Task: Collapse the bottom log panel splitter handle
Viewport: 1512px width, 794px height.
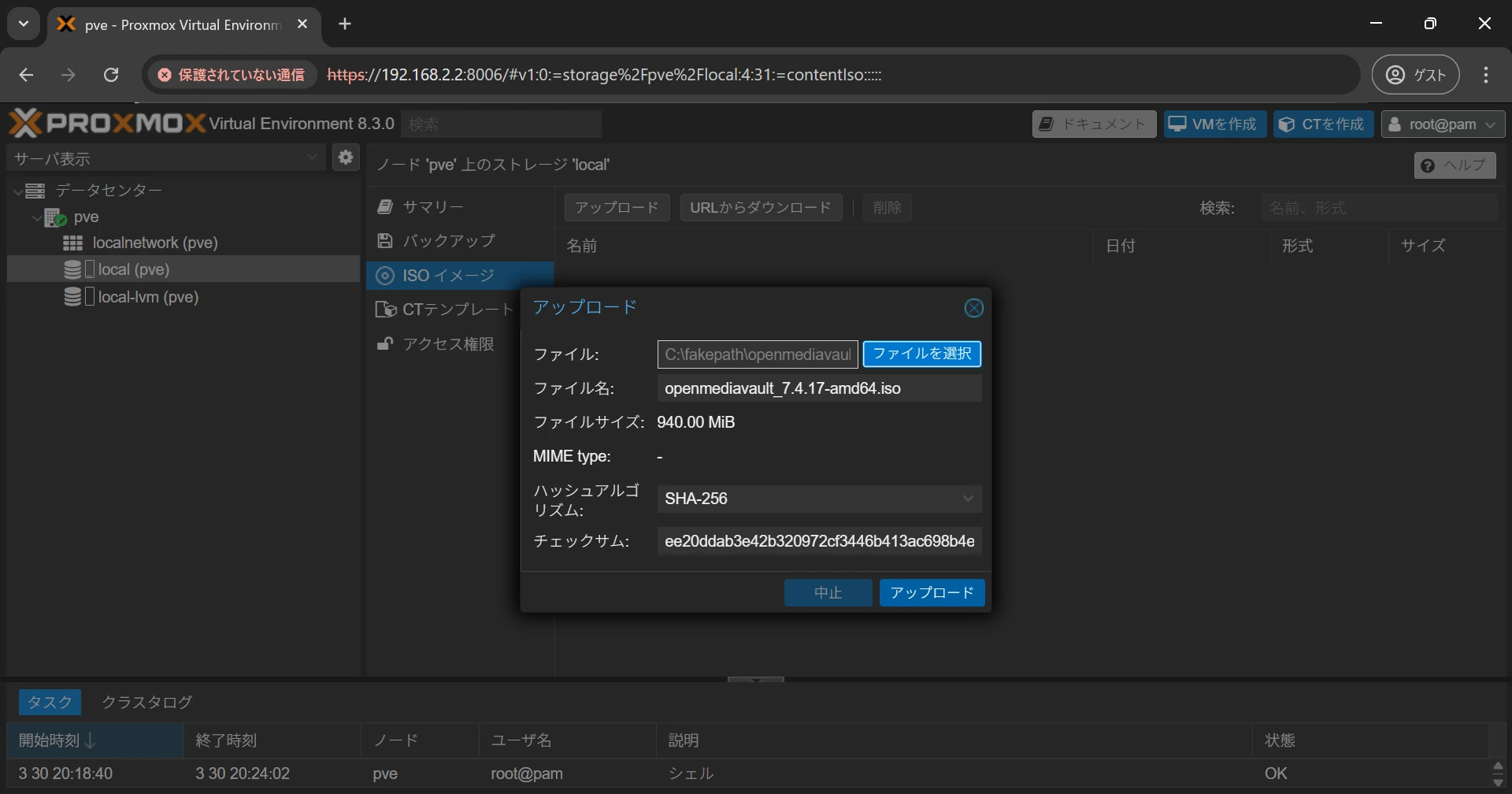Action: [x=756, y=679]
